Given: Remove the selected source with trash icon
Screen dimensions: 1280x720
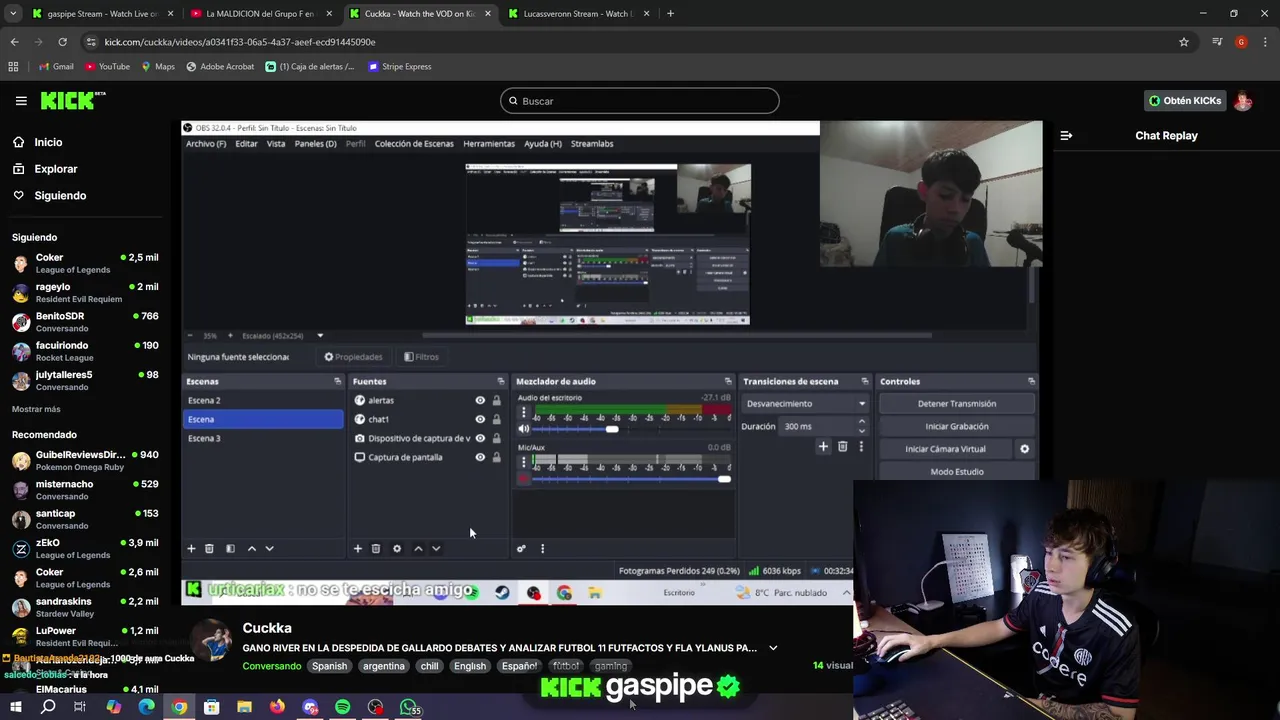Looking at the screenshot, I should pyautogui.click(x=376, y=548).
